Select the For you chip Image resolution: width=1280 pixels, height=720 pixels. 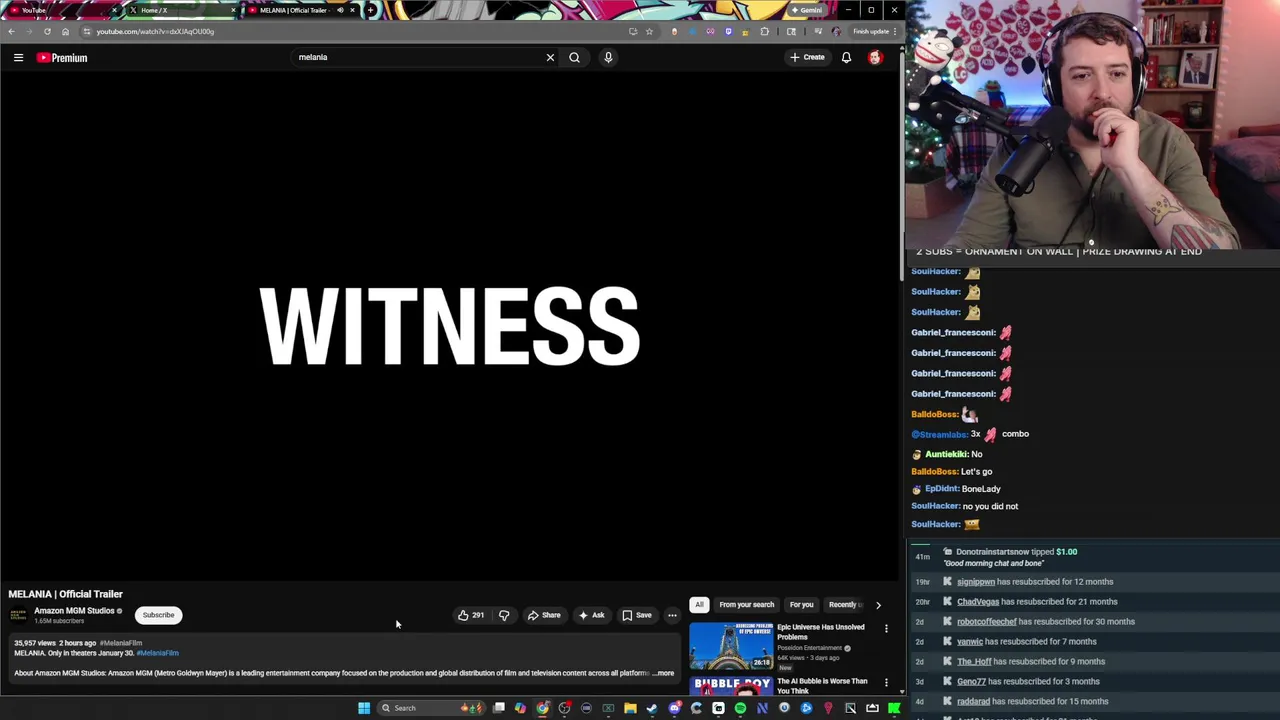(801, 604)
